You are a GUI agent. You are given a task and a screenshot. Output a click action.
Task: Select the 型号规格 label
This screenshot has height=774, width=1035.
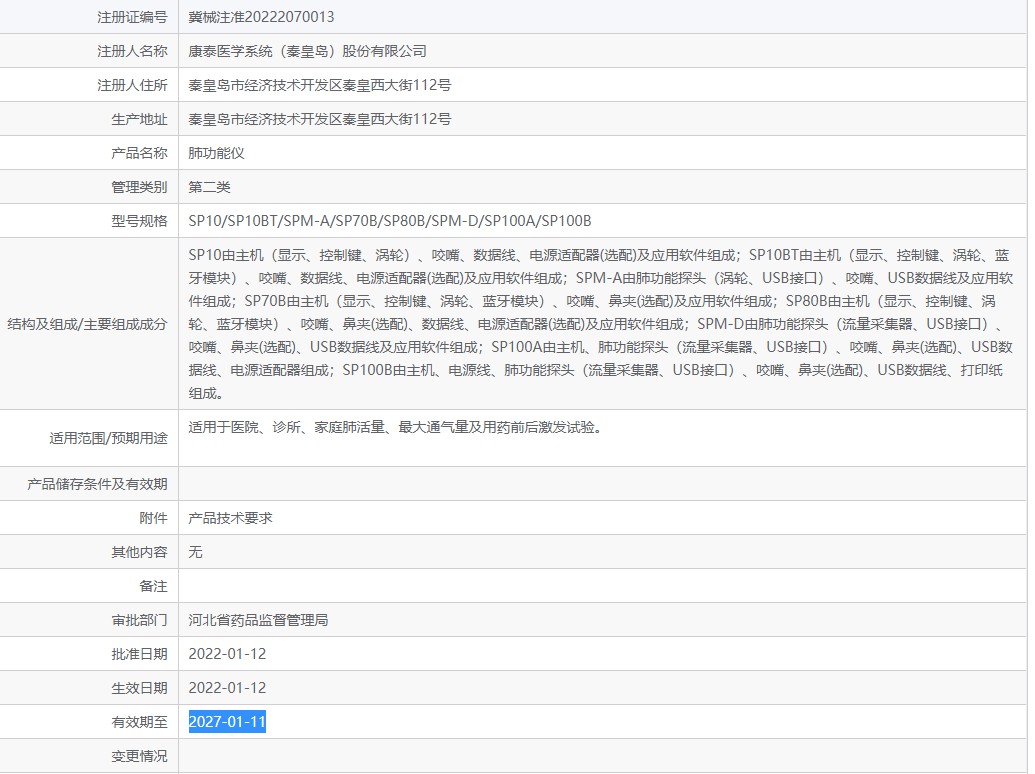139,221
